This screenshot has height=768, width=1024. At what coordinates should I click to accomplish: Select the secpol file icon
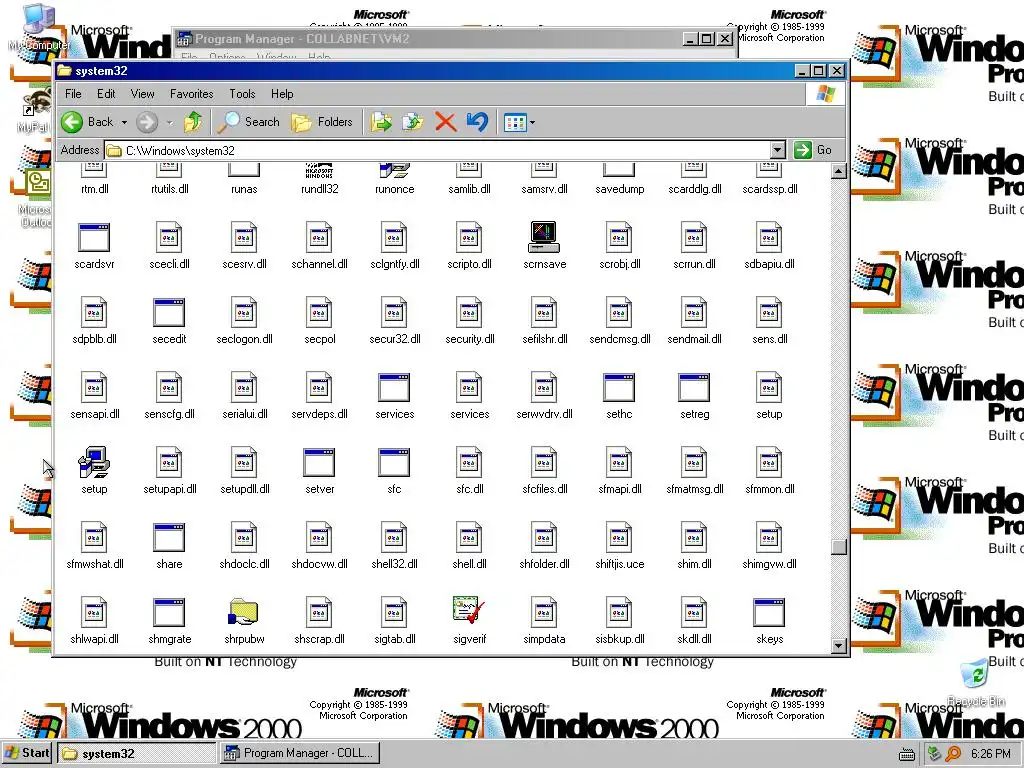(x=319, y=321)
